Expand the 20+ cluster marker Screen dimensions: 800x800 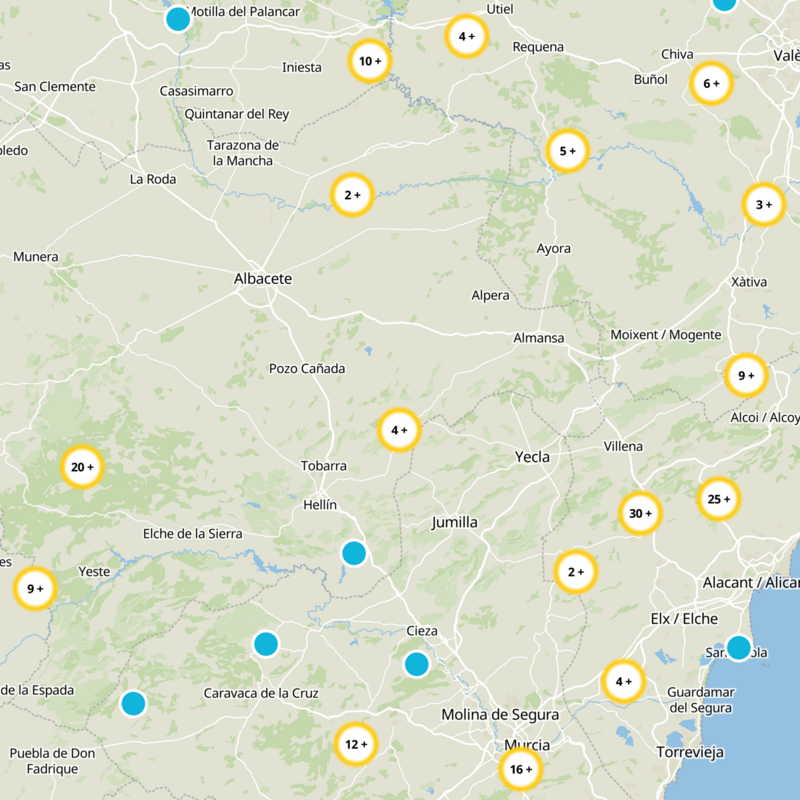tap(82, 467)
